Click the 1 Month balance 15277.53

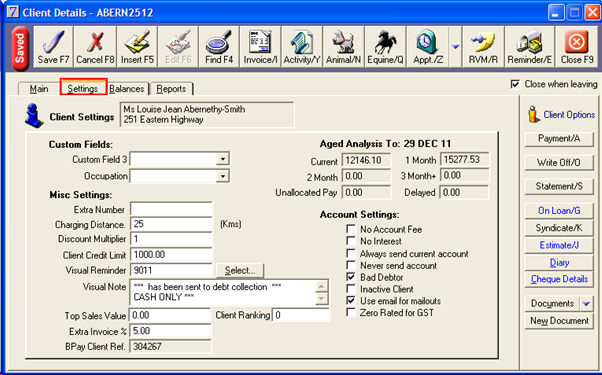tap(465, 160)
